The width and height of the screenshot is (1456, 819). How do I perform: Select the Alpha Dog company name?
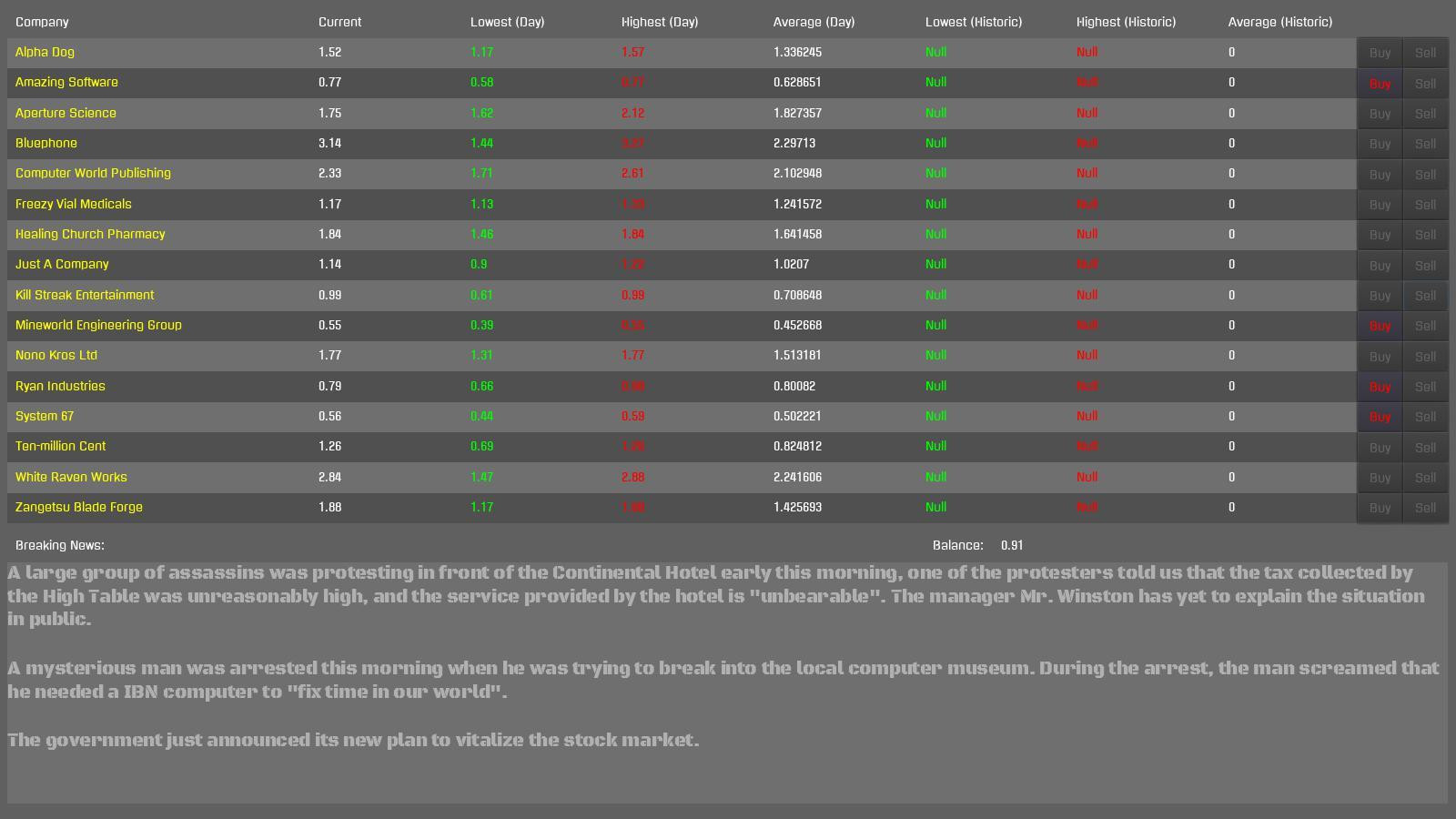[45, 52]
